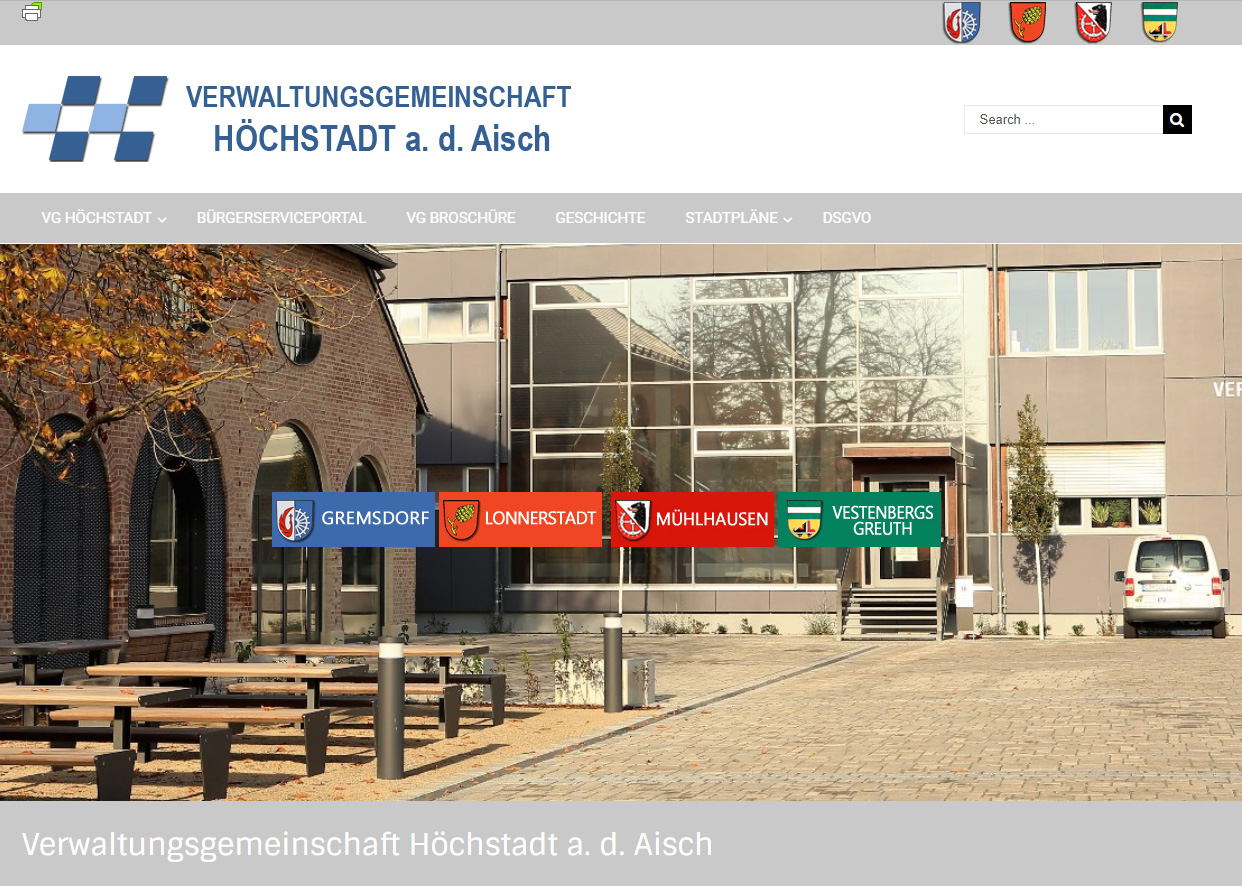This screenshot has width=1242, height=886.
Task: Open the VG HÖCHSTADT menu item
Action: [x=96, y=218]
